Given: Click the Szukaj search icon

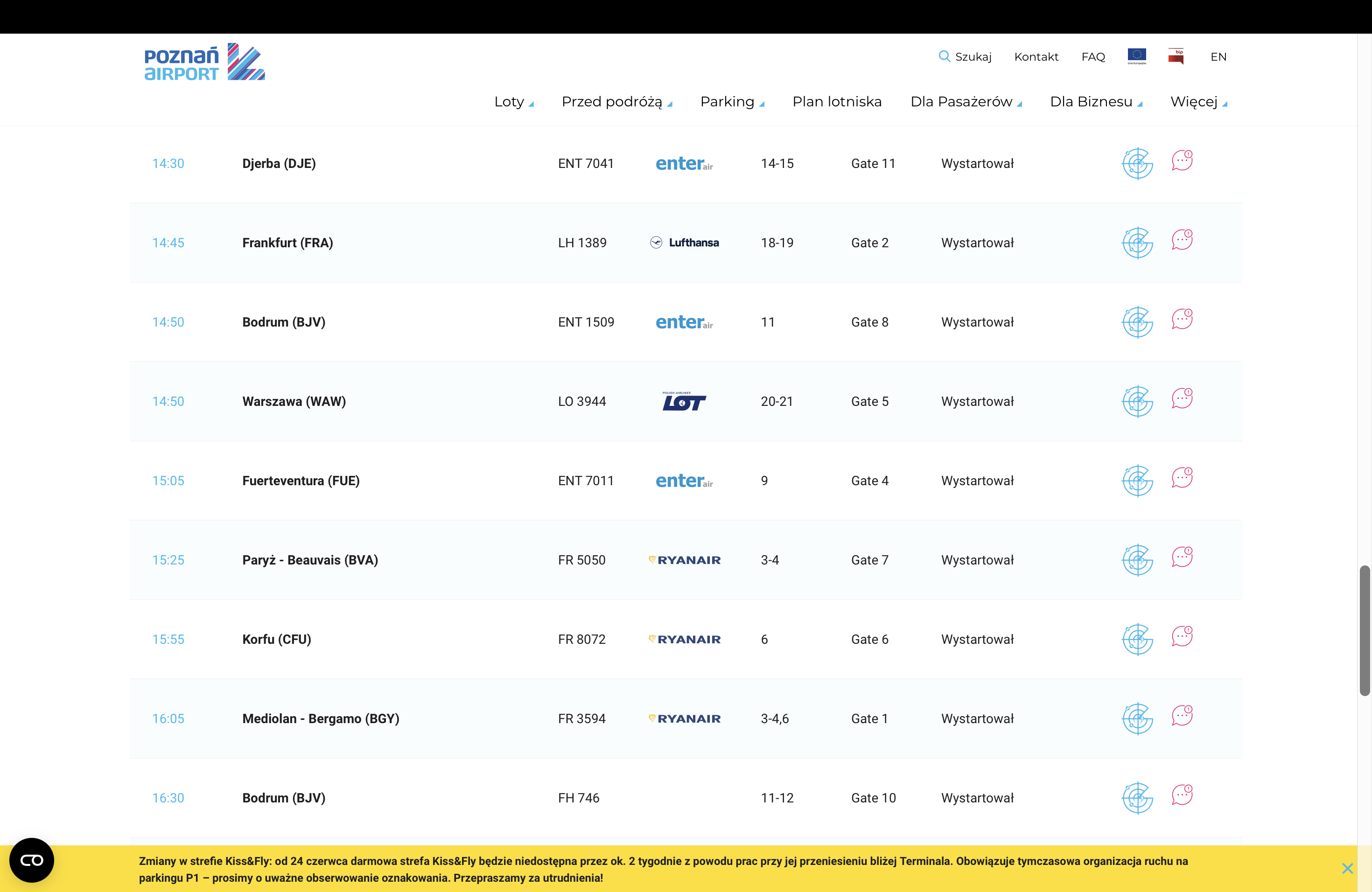Looking at the screenshot, I should (944, 56).
